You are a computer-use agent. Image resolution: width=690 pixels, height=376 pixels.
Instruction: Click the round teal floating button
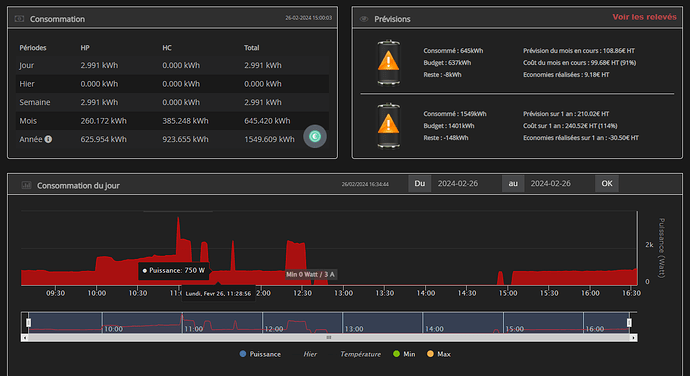click(x=315, y=136)
